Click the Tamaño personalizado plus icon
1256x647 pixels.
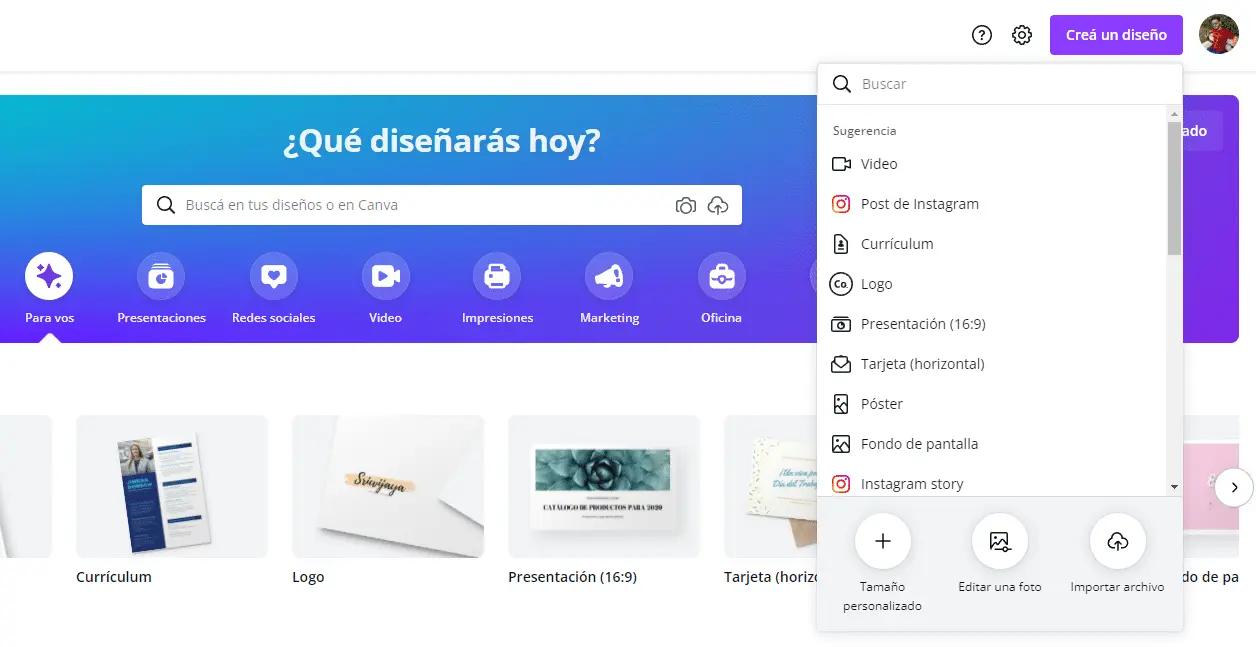tap(882, 541)
